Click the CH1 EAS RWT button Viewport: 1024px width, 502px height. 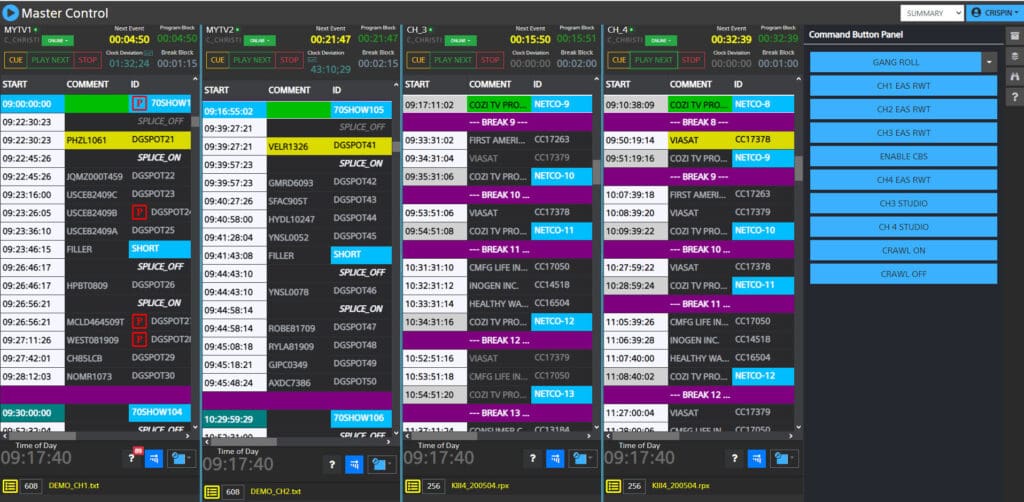click(x=903, y=86)
